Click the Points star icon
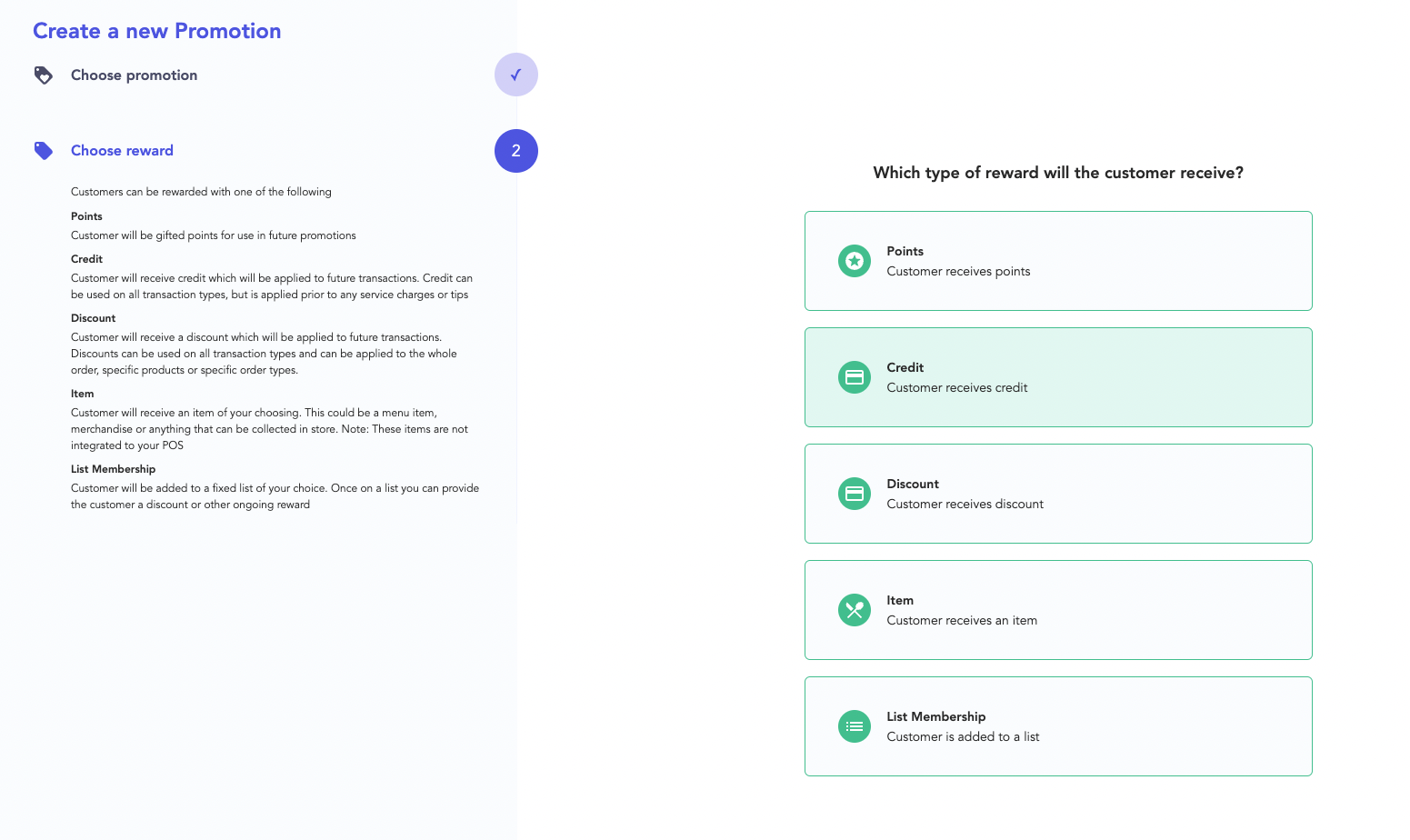Viewport: 1410px width, 840px height. click(x=854, y=261)
